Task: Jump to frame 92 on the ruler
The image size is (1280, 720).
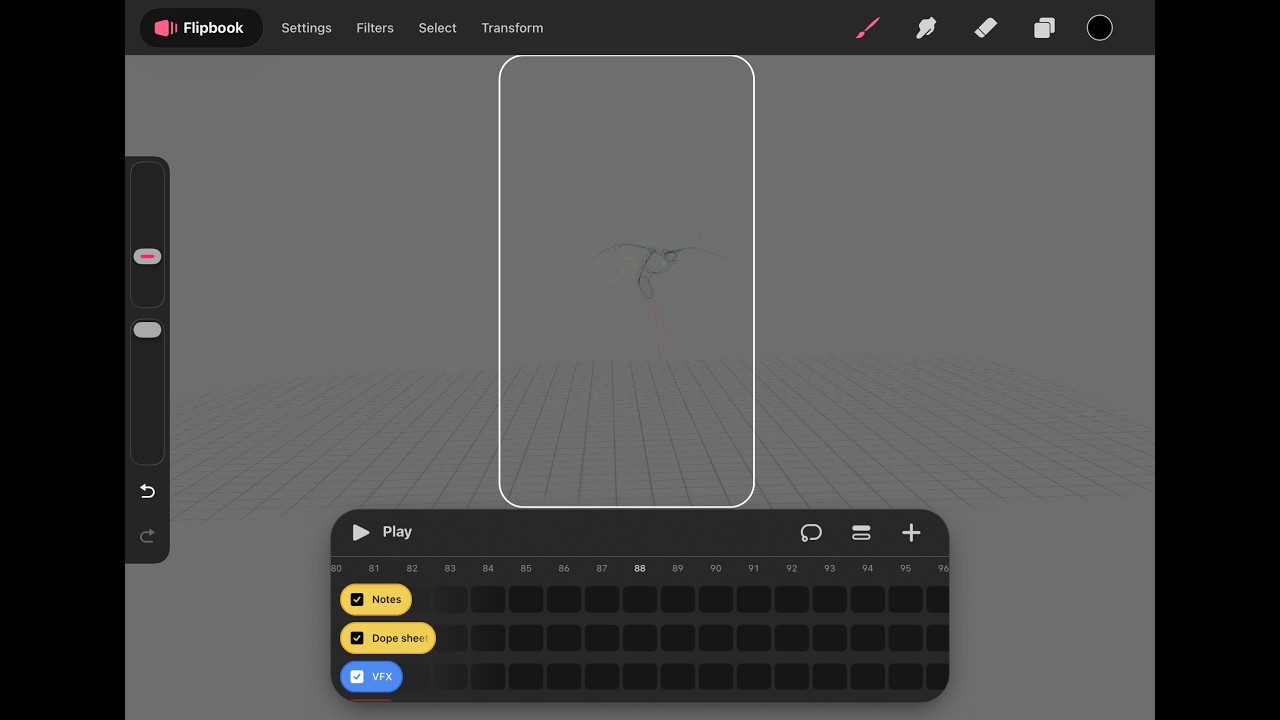Action: click(x=792, y=568)
